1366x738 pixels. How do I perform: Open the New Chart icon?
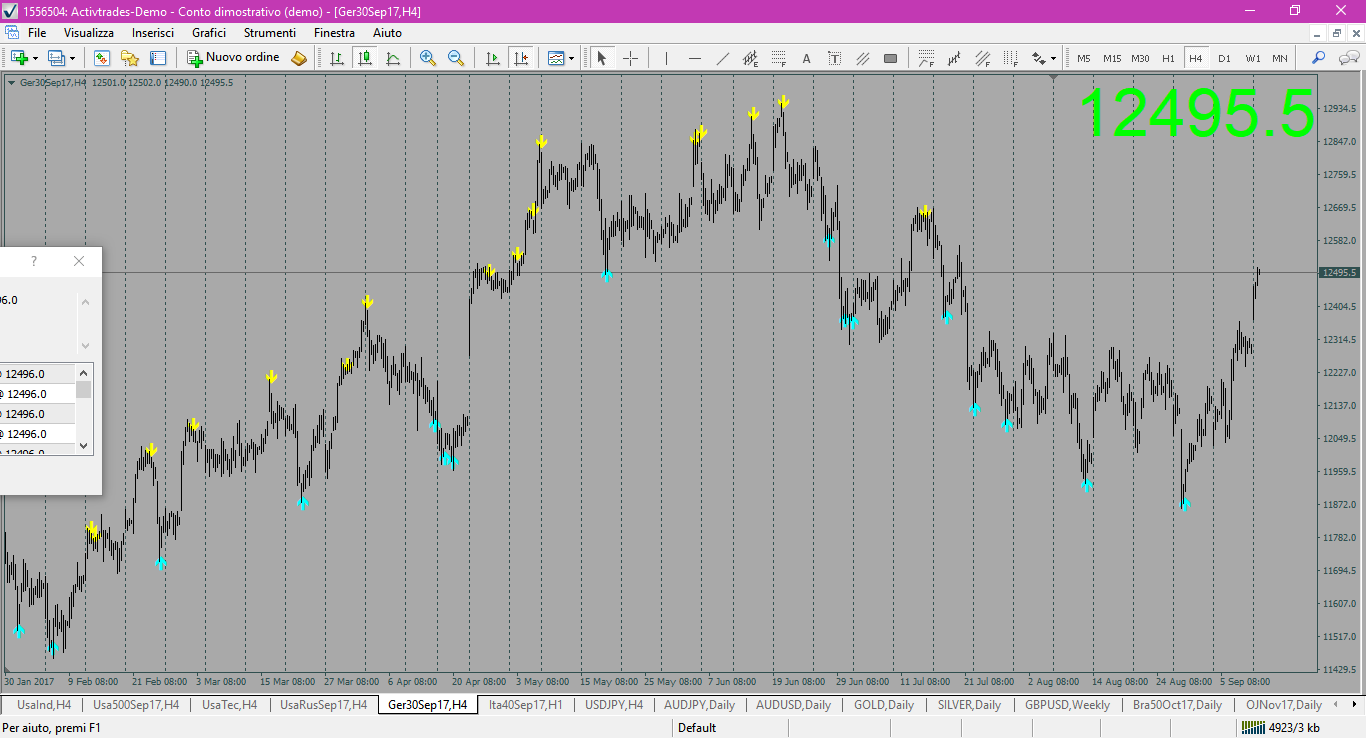pyautogui.click(x=19, y=58)
